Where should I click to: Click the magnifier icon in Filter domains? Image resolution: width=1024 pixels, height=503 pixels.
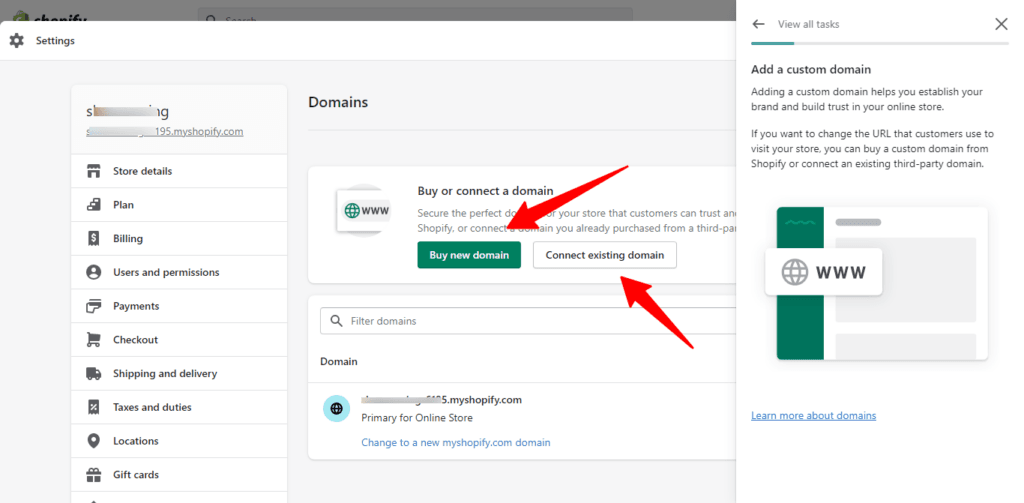point(336,321)
